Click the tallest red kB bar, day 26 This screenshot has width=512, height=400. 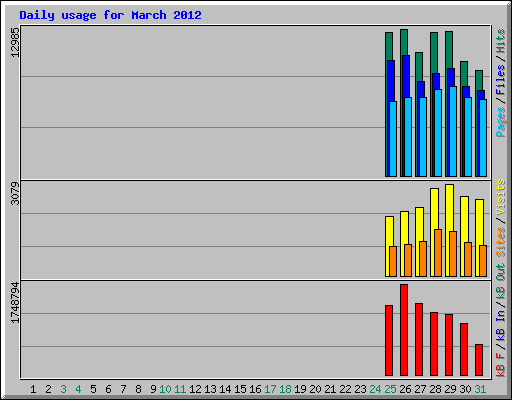[x=404, y=330]
